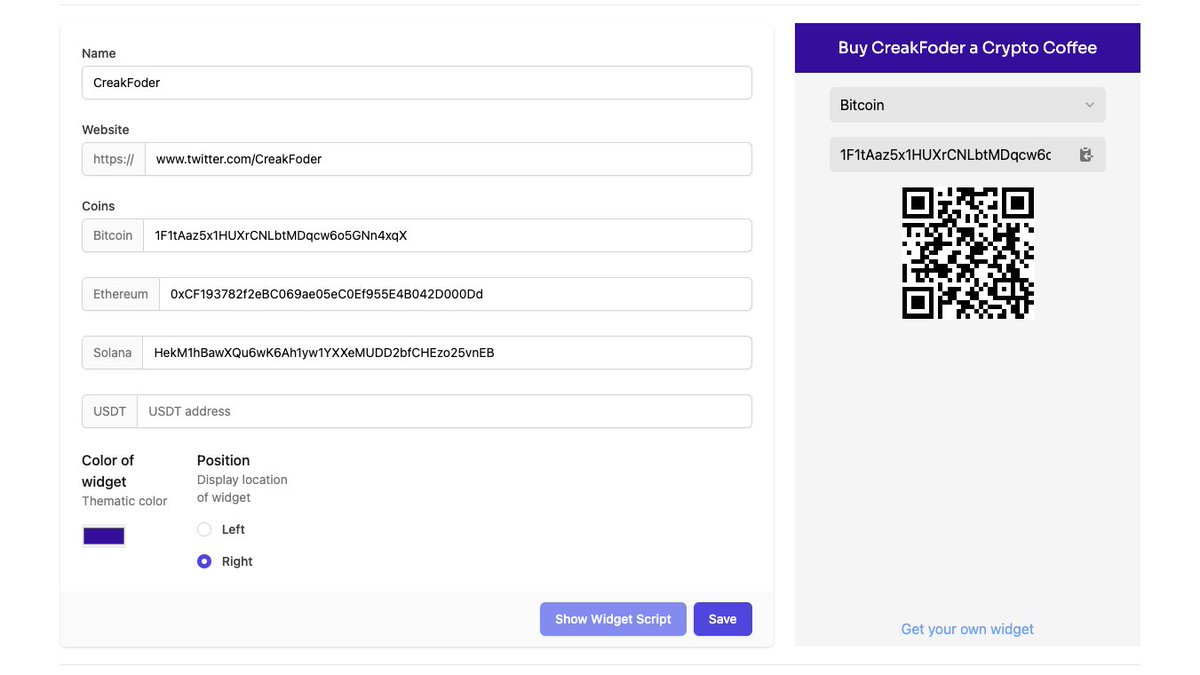Click the Solana prefix label

coord(112,353)
